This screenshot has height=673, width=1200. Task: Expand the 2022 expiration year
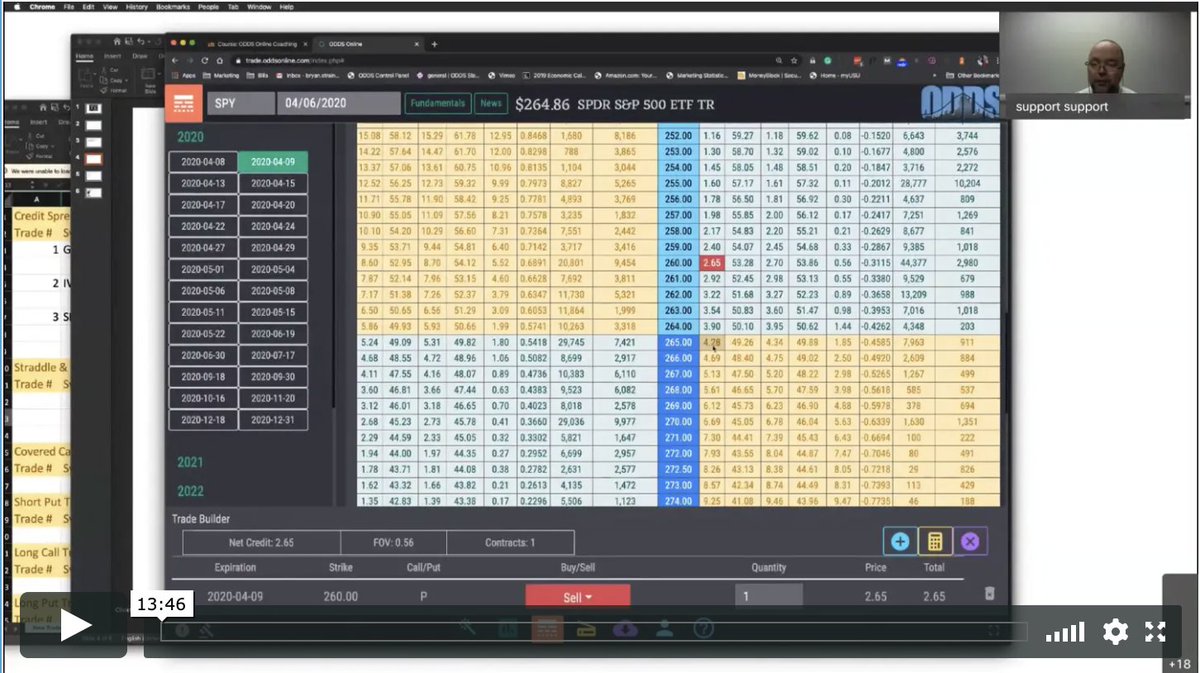[x=190, y=491]
